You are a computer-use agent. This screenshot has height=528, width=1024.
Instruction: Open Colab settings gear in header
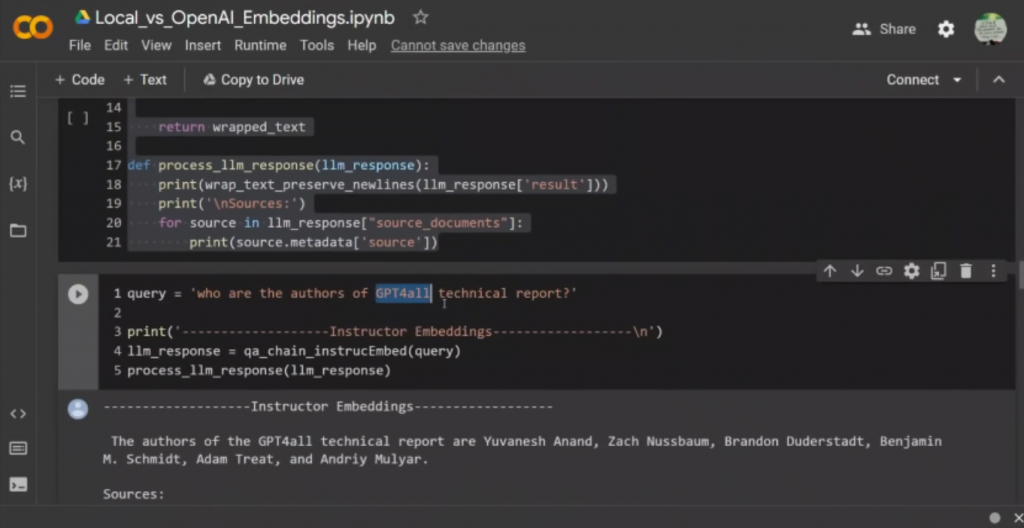pos(946,29)
